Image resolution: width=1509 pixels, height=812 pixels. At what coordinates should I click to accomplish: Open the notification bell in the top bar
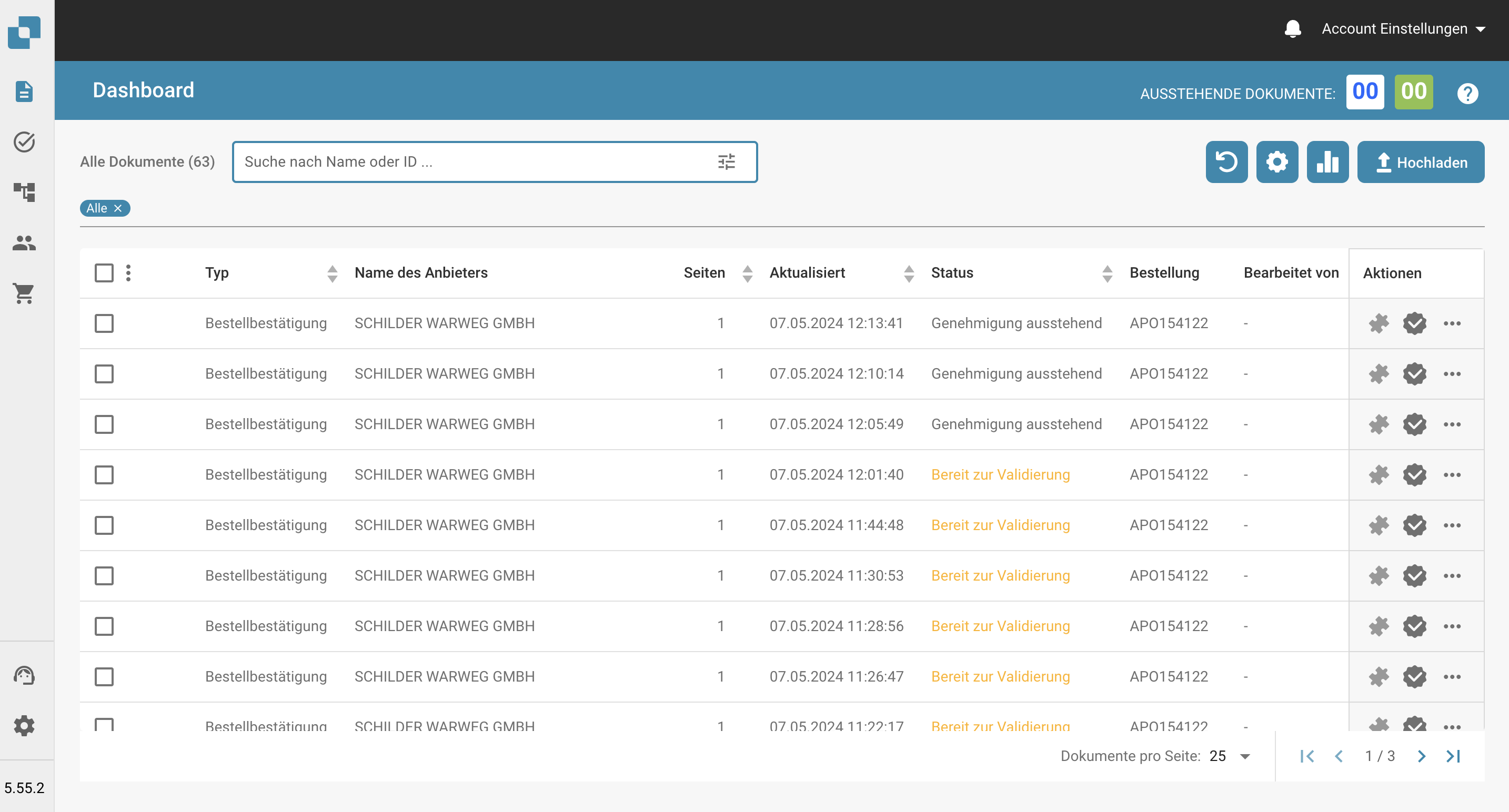(x=1292, y=28)
